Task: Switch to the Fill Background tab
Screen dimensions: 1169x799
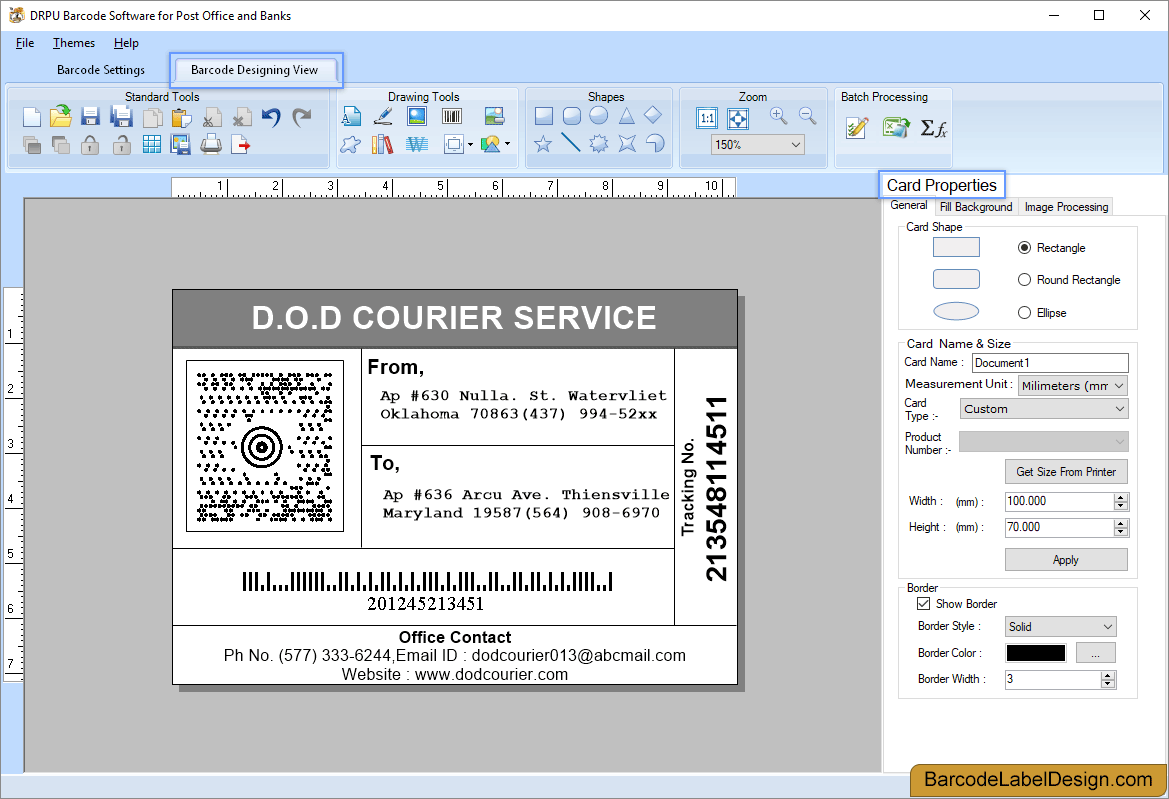Action: (x=975, y=206)
